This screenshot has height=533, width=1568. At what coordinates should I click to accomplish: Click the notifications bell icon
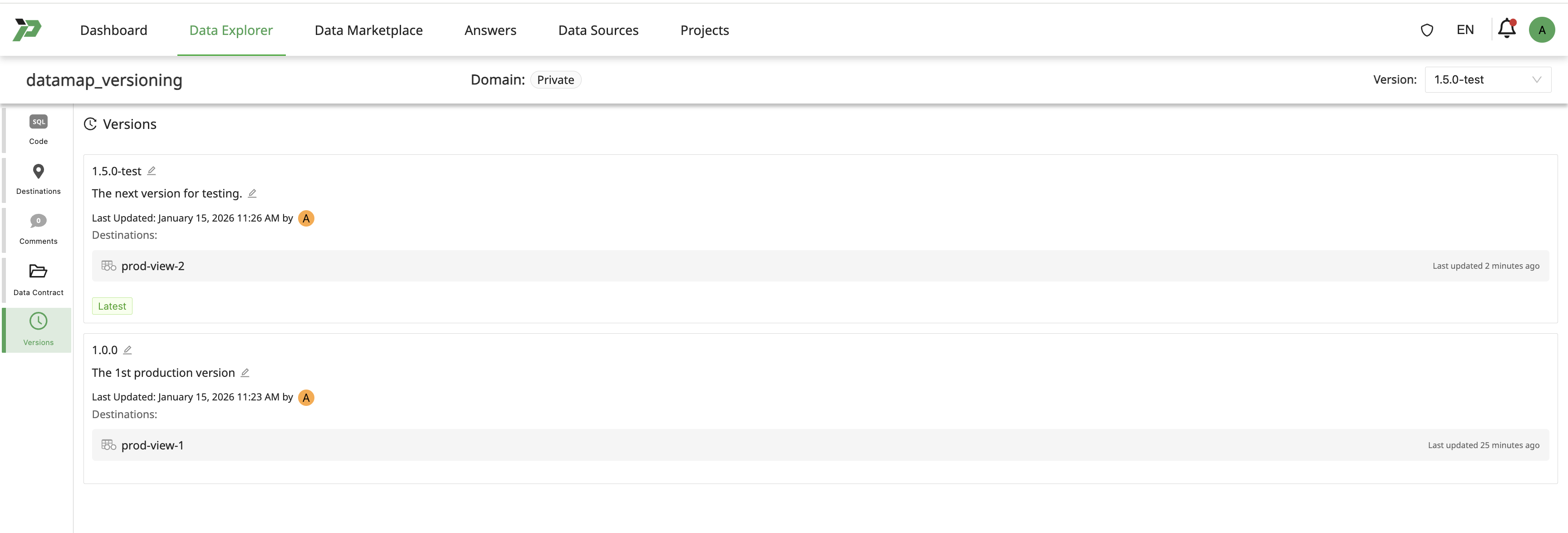tap(1506, 29)
